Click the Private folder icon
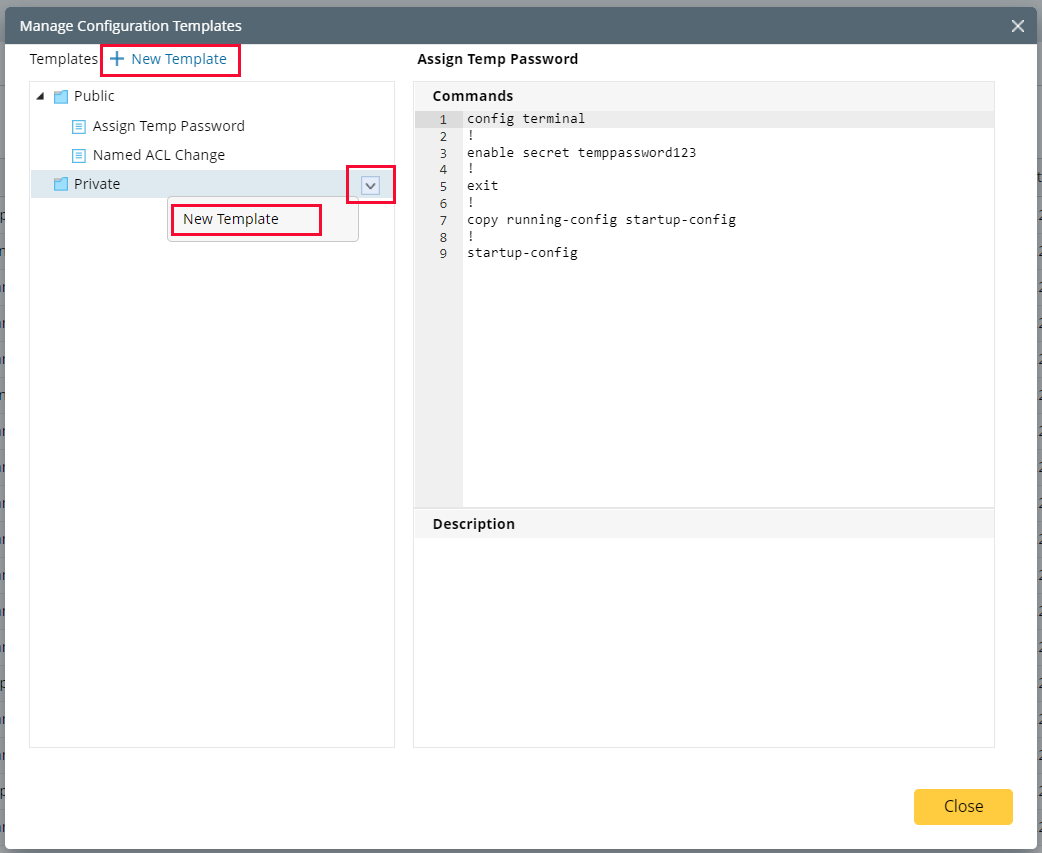Image resolution: width=1042 pixels, height=853 pixels. click(x=59, y=184)
